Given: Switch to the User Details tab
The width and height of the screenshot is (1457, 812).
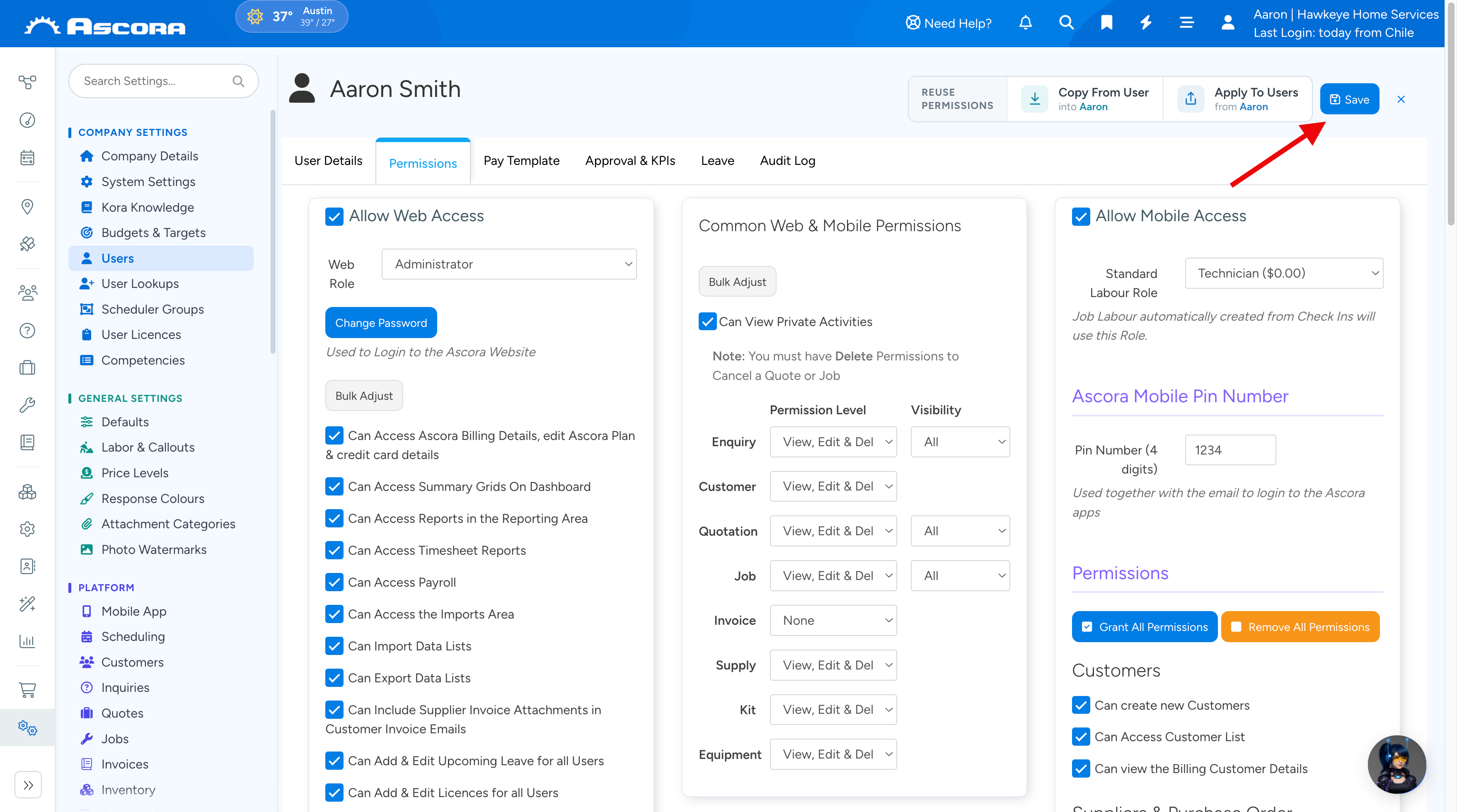Looking at the screenshot, I should [329, 161].
